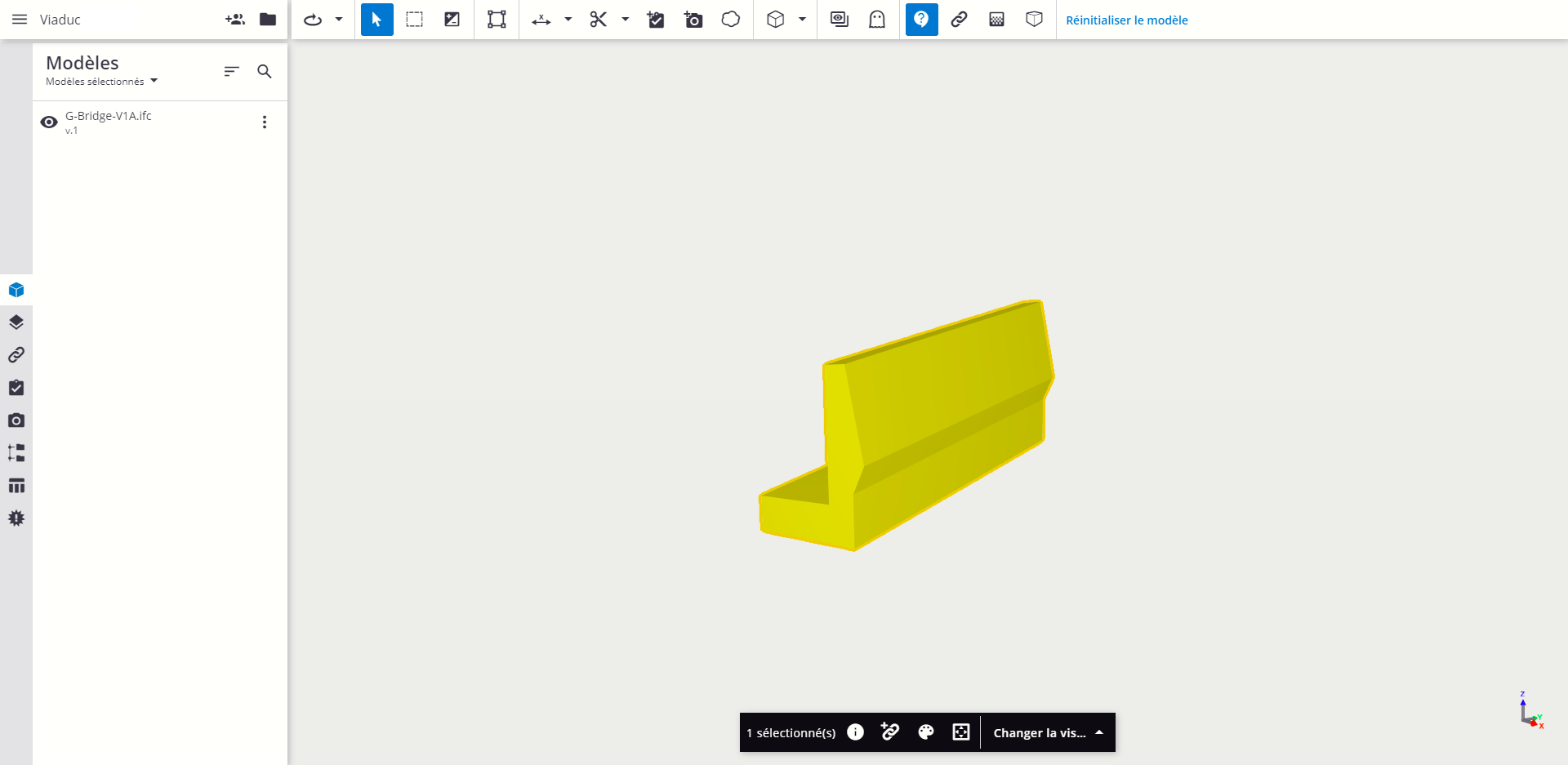1568x765 pixels.
Task: Open the main hamburger menu
Action: [20, 20]
